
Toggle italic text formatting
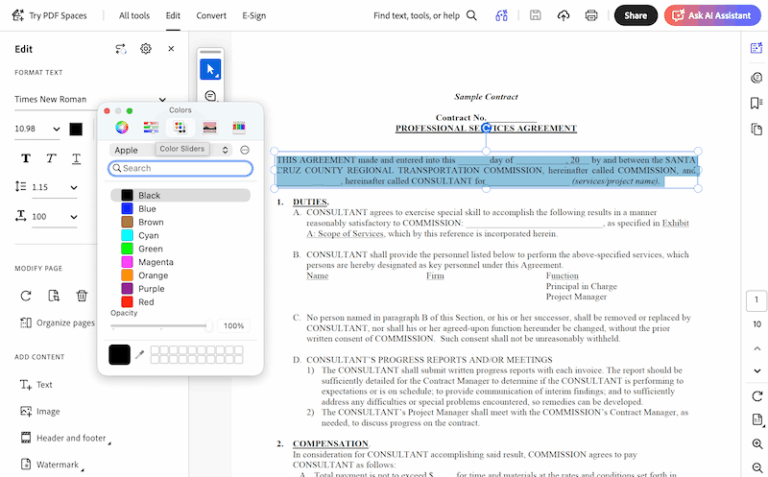[x=51, y=158]
